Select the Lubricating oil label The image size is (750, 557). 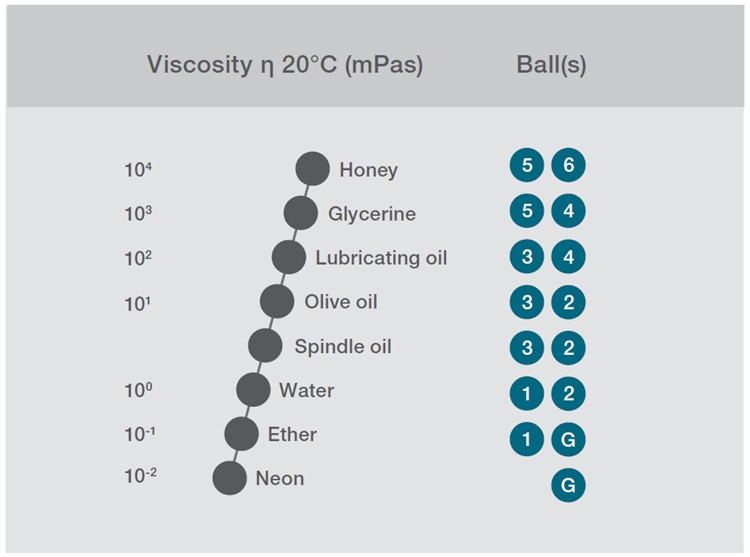[x=381, y=258]
